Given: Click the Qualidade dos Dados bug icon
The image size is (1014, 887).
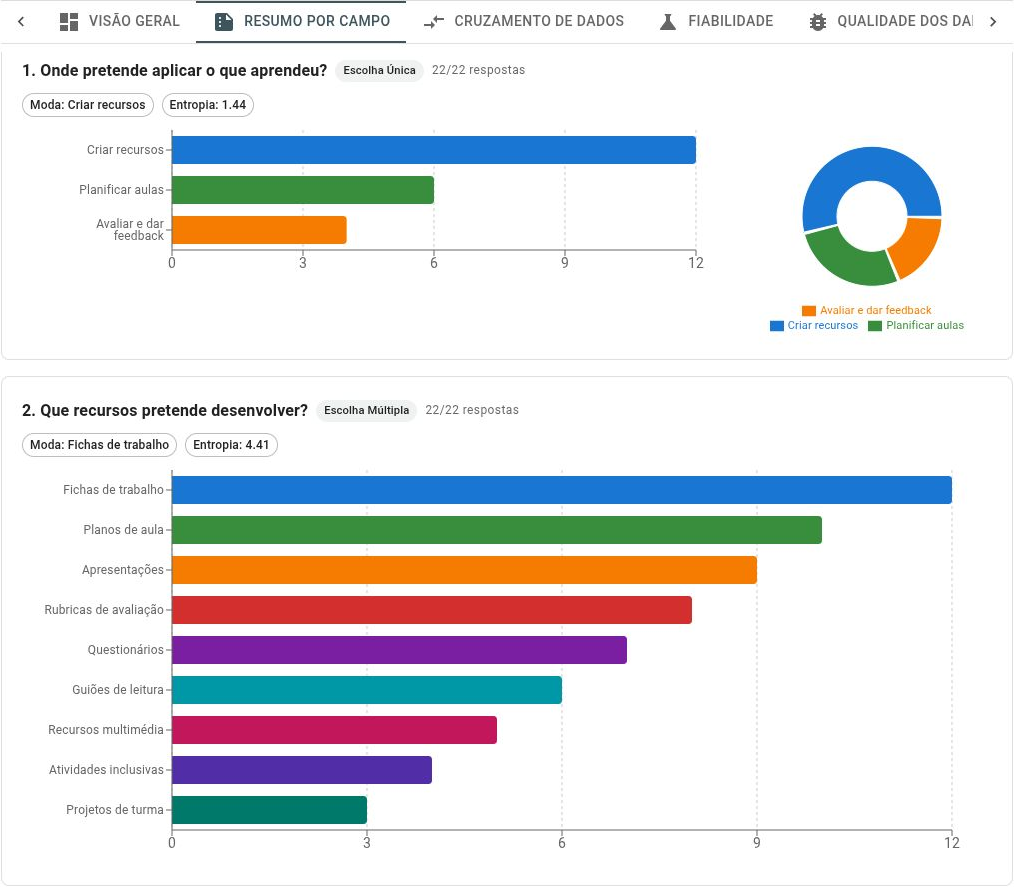Looking at the screenshot, I should tap(817, 21).
